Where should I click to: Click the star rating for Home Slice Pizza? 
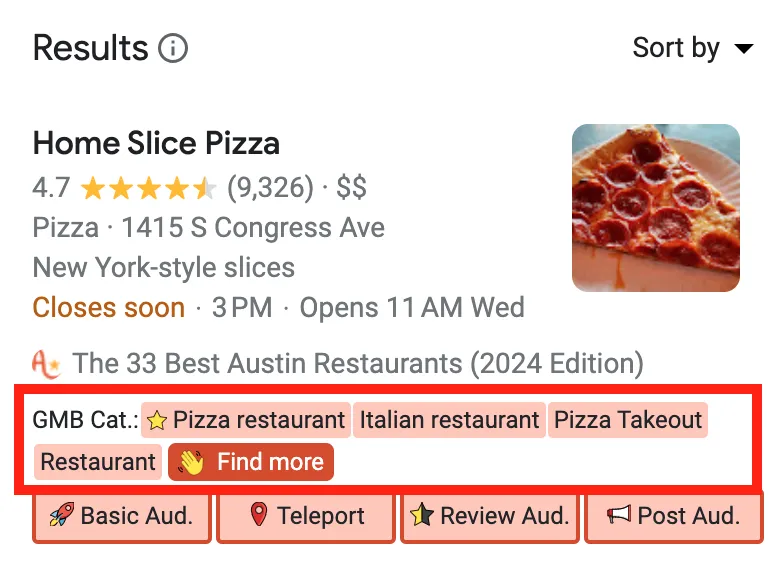148,189
